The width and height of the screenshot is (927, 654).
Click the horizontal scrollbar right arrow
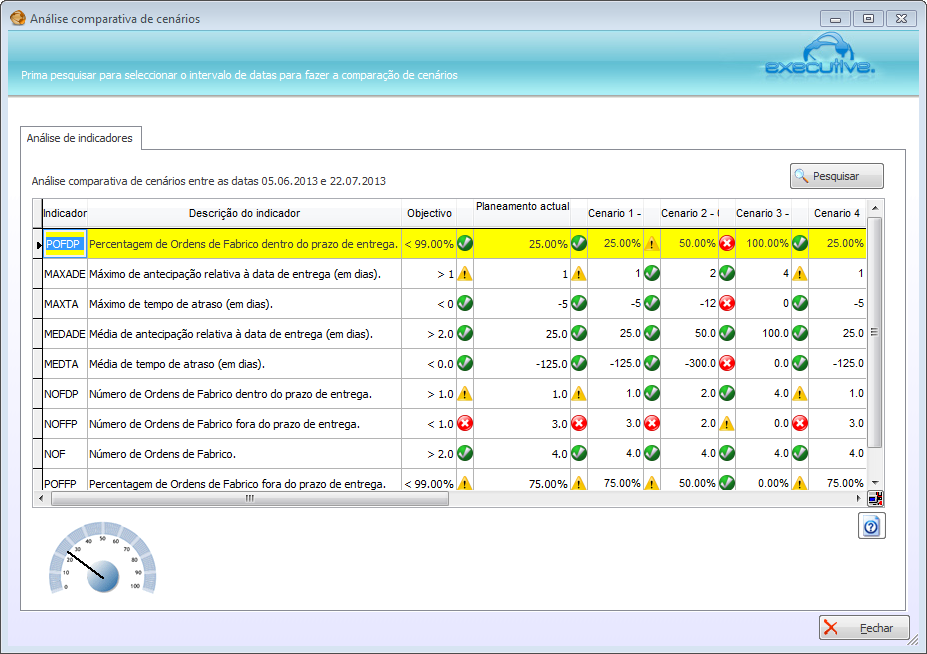[x=859, y=497]
